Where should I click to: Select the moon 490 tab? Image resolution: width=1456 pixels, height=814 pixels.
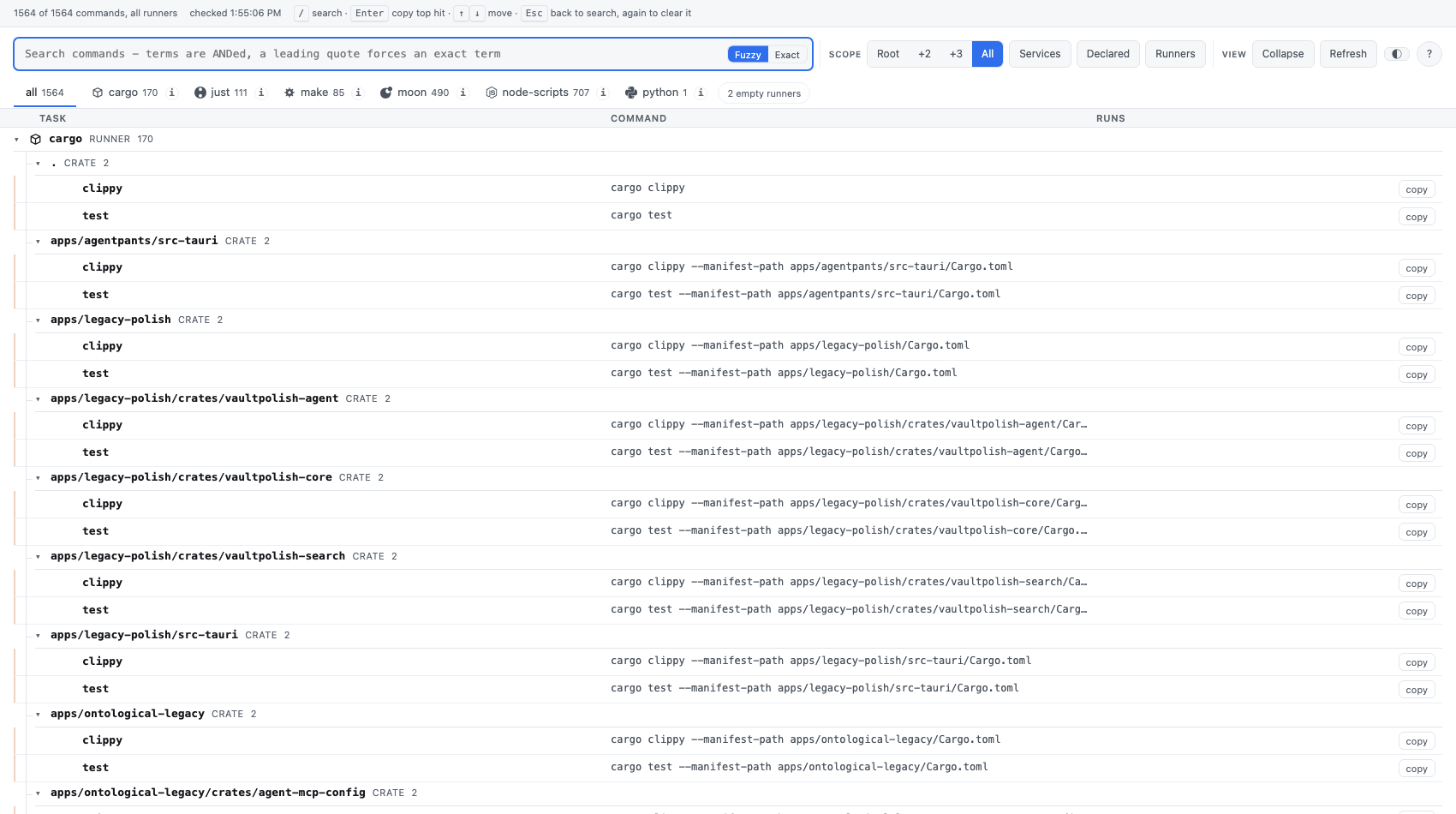point(415,93)
